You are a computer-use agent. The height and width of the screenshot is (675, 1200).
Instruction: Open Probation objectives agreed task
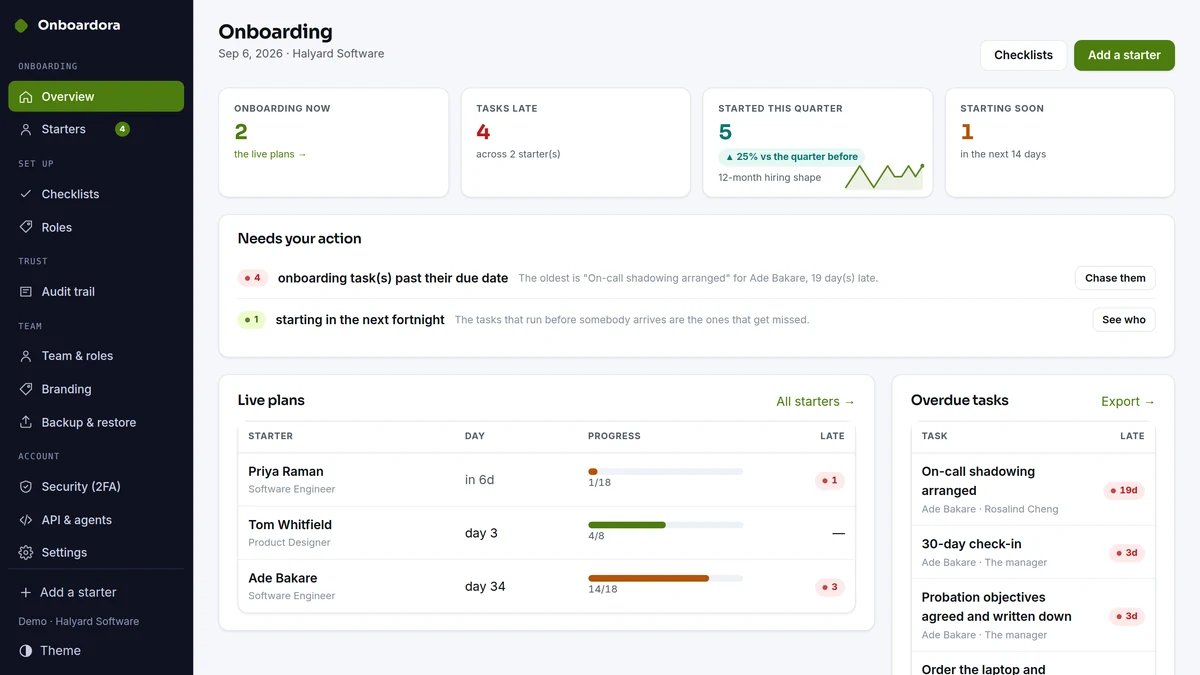(996, 607)
